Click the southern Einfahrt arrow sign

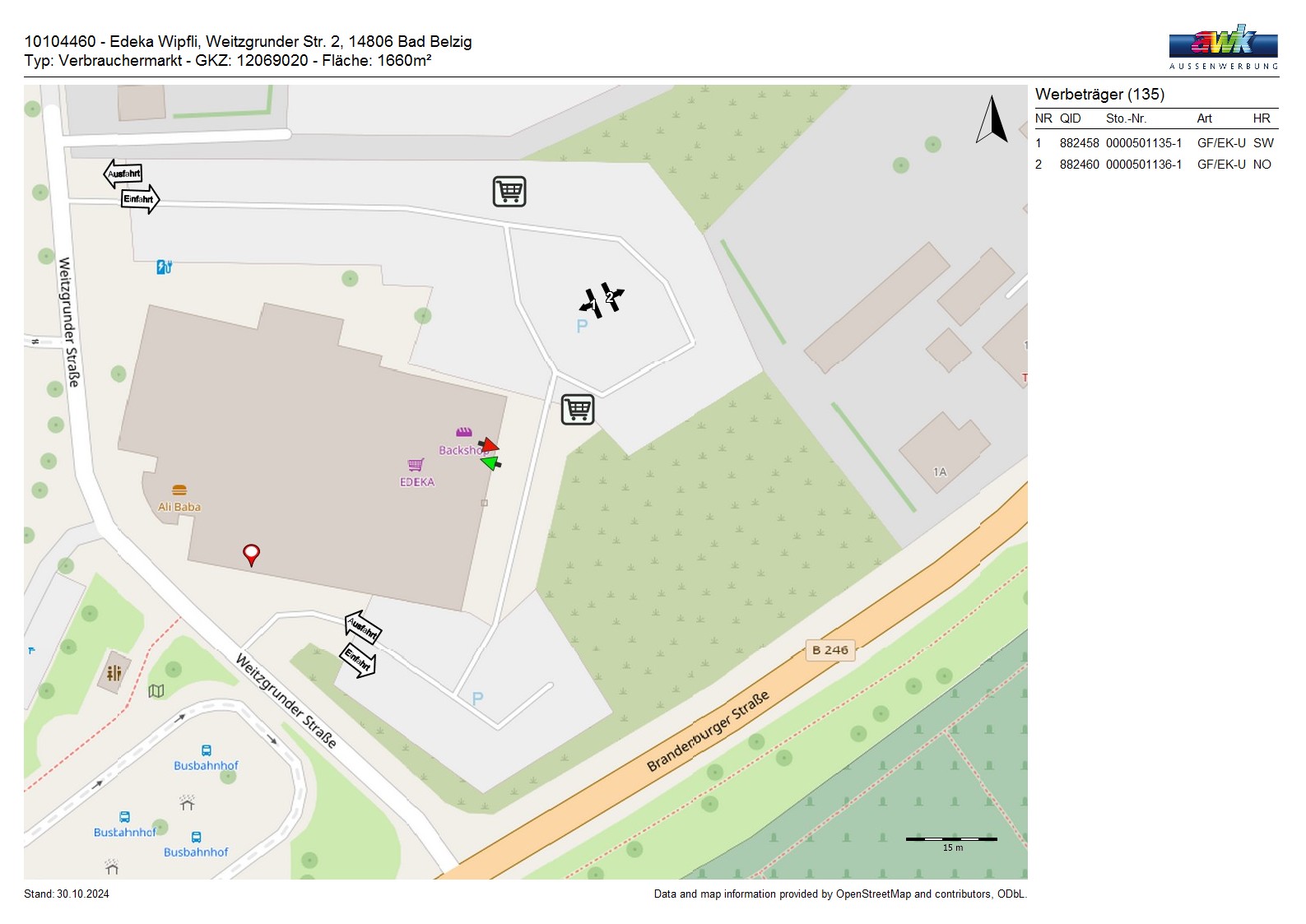(x=358, y=660)
